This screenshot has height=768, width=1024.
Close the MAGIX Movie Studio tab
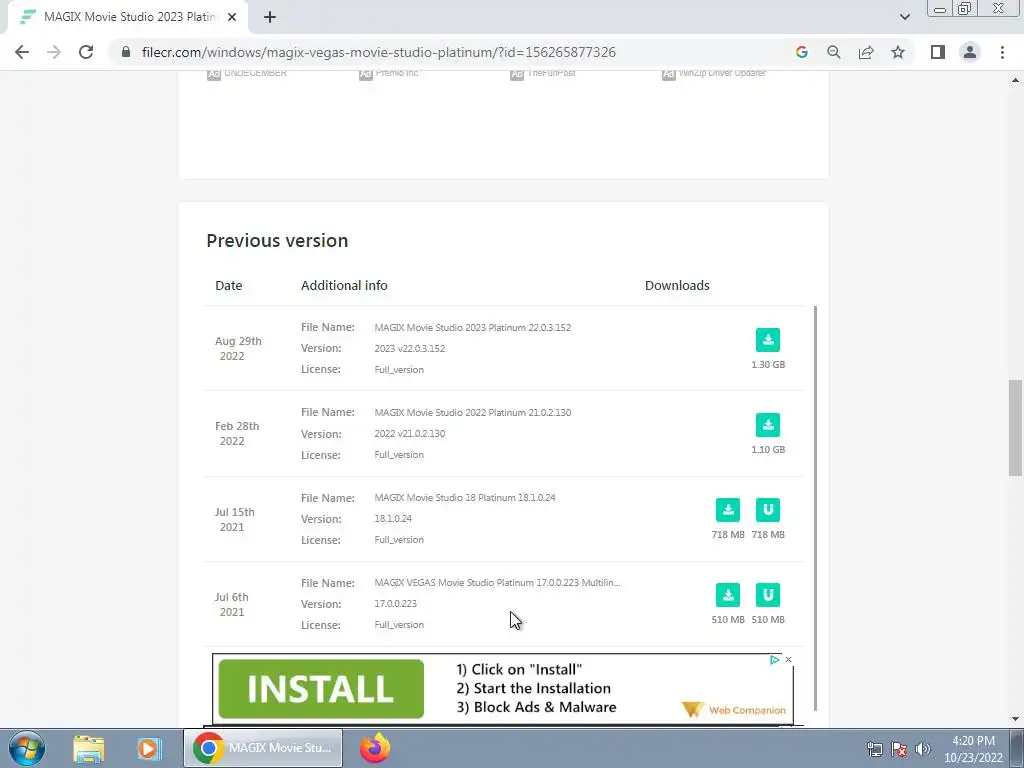click(x=232, y=17)
